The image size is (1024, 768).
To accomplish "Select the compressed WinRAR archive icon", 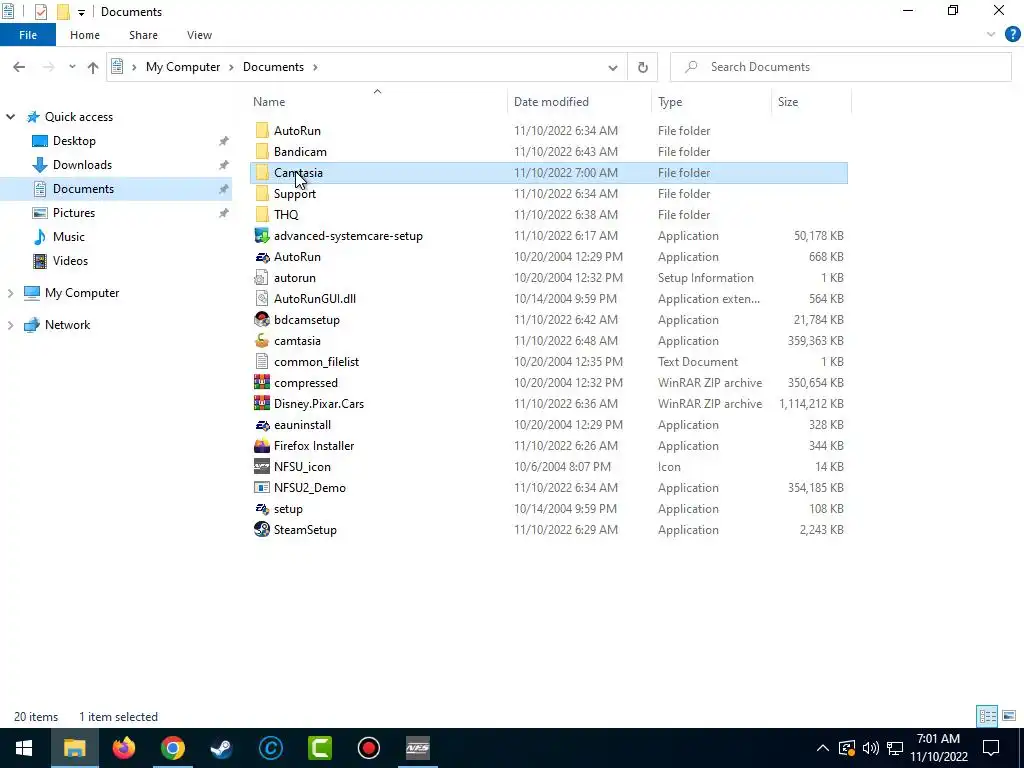I will (262, 383).
